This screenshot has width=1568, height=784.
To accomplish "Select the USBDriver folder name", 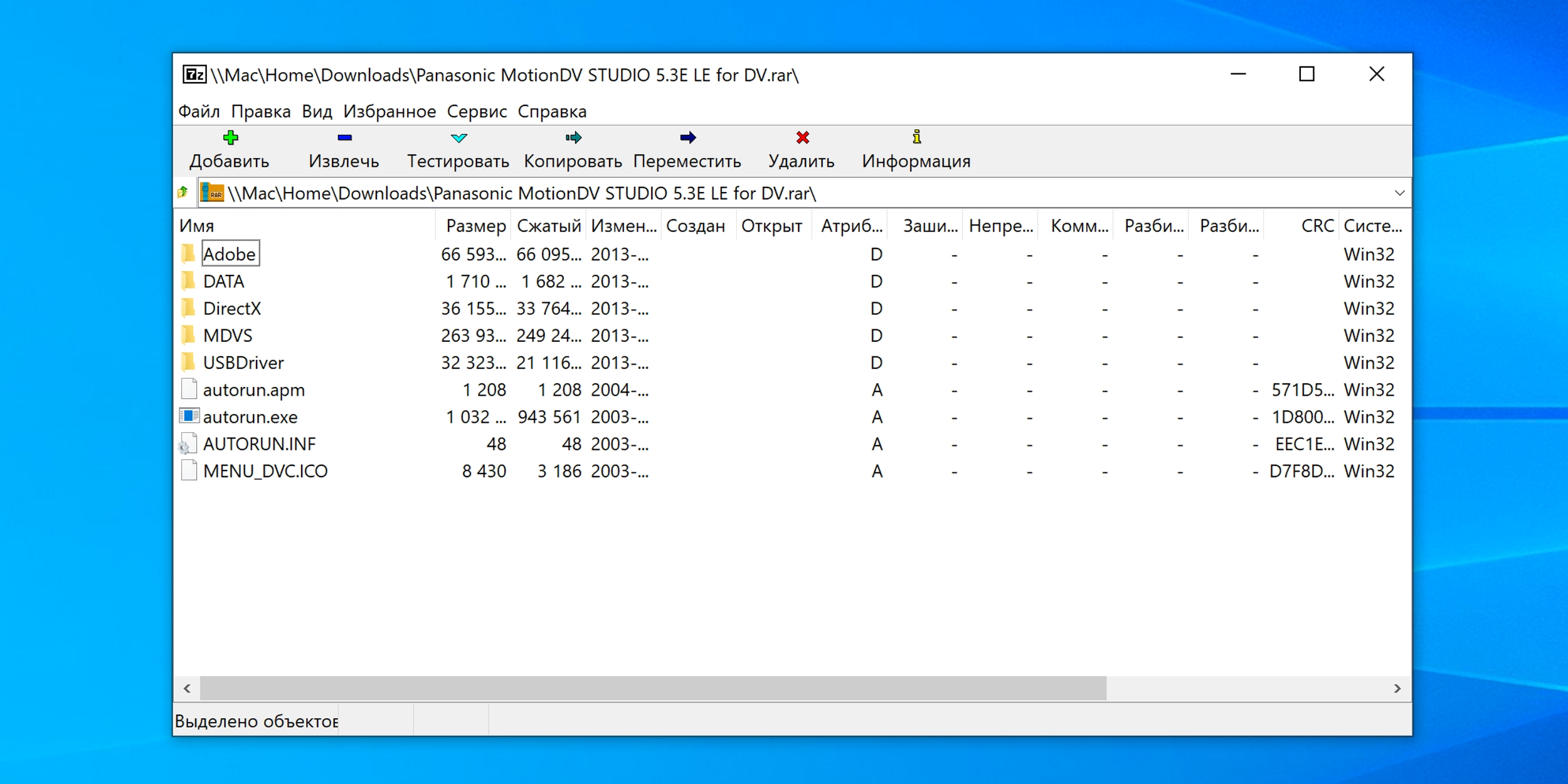I will (x=243, y=363).
